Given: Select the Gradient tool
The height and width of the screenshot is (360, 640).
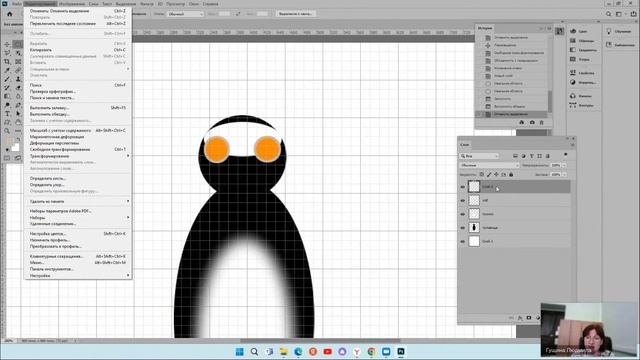Looking at the screenshot, I should (7, 96).
